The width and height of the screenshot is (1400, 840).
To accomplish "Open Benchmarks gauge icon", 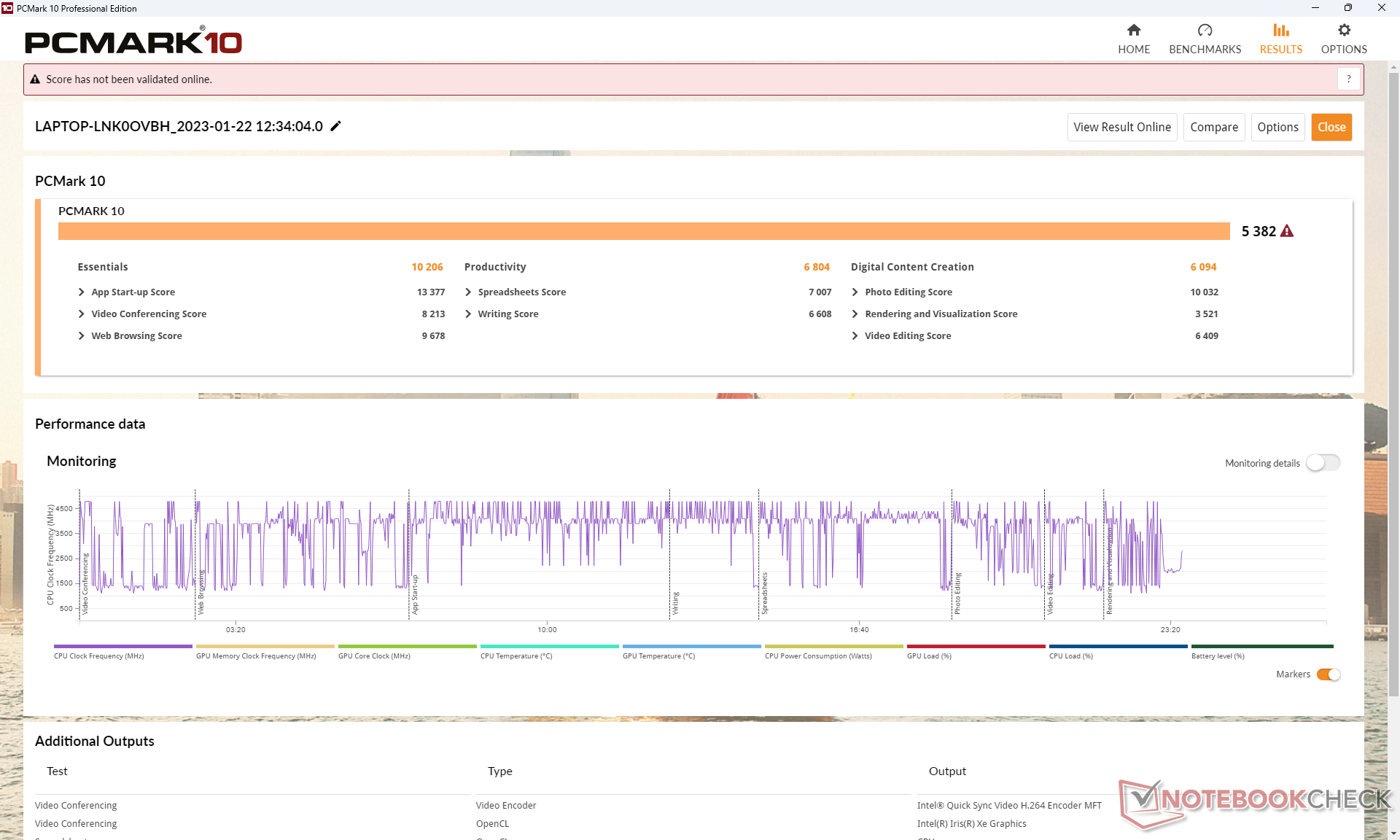I will 1205,31.
